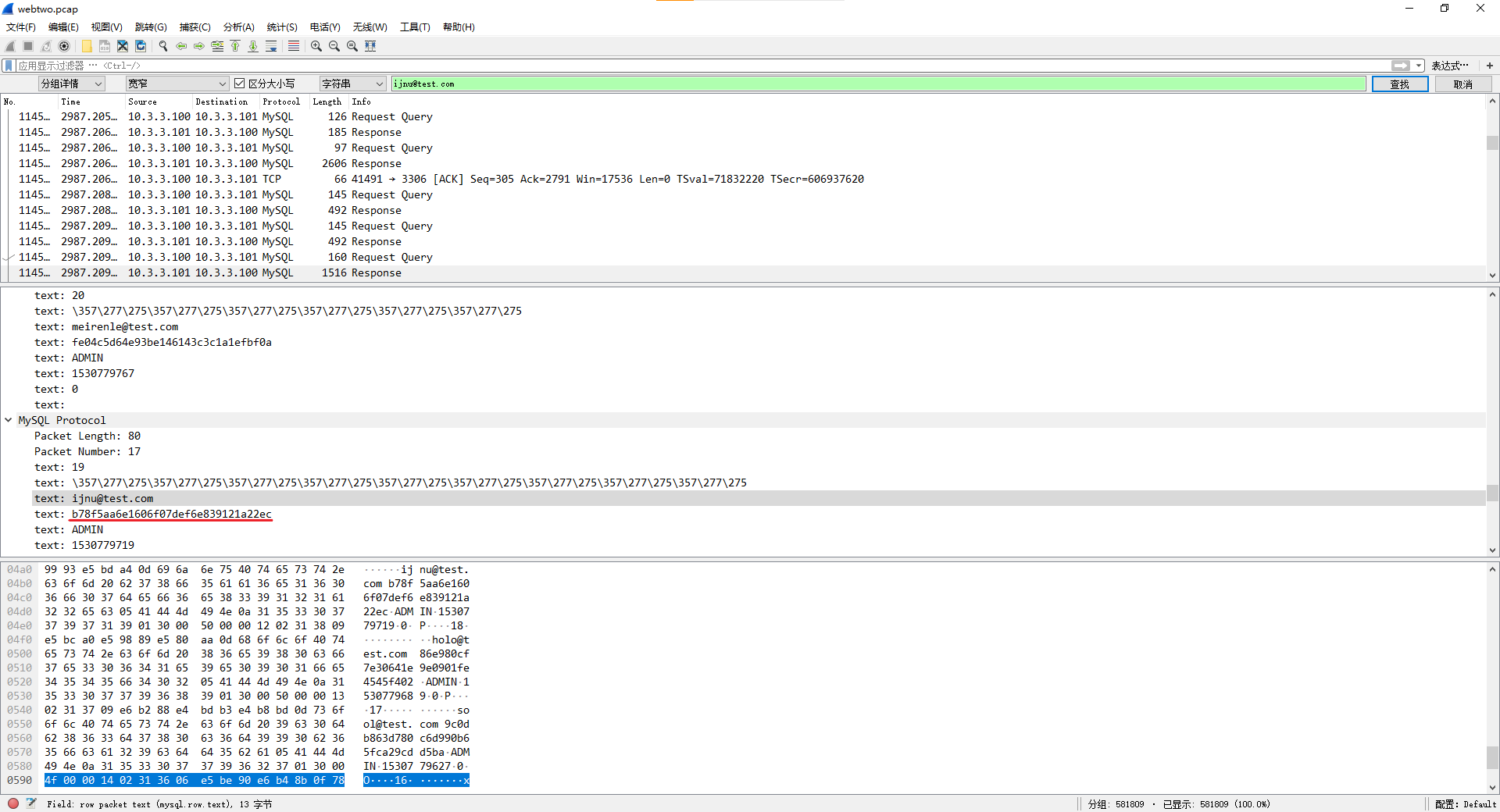Toggle auto-scroll during live capture icon
Image resolution: width=1500 pixels, height=812 pixels.
coord(271,46)
